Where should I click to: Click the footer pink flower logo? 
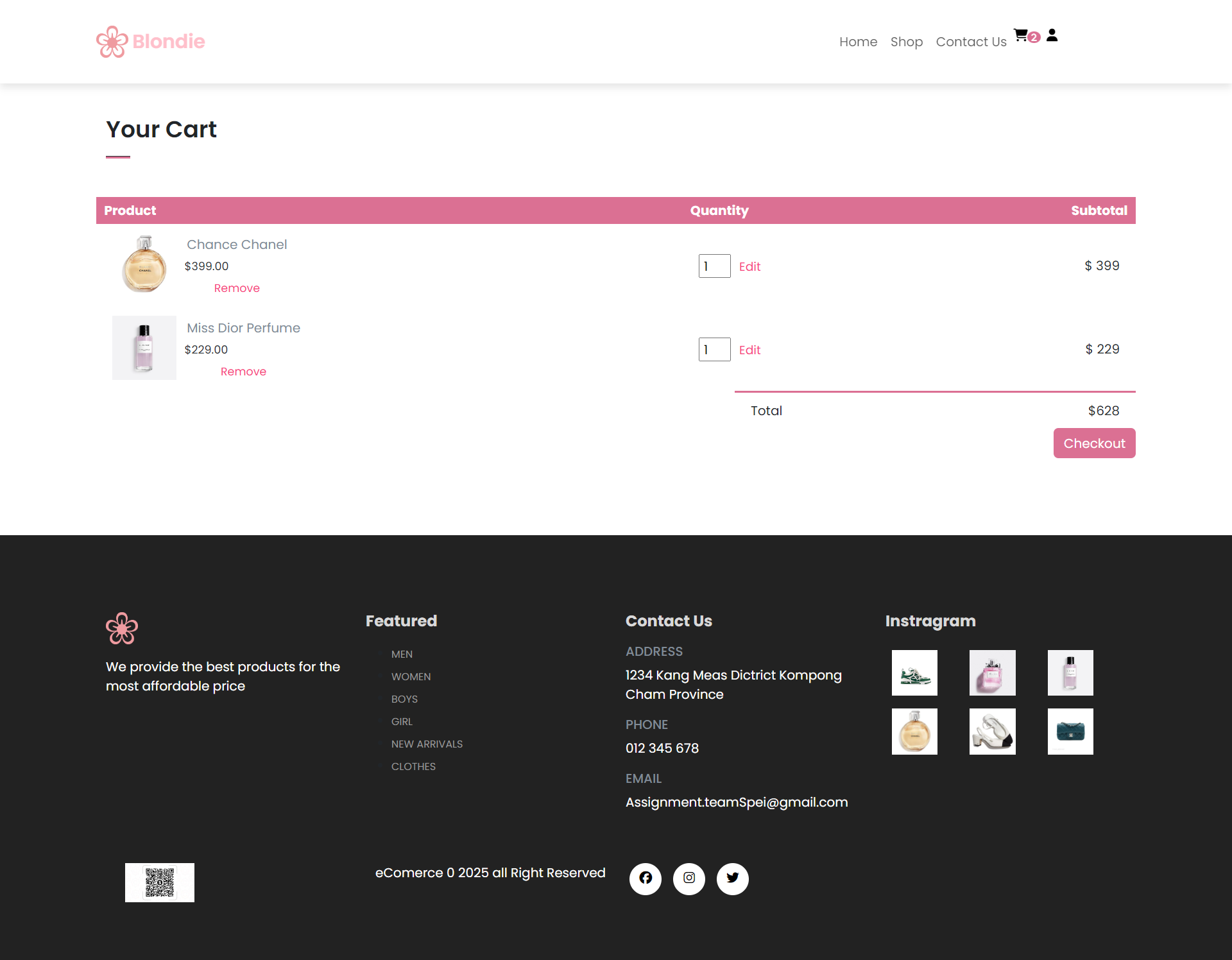point(122,628)
